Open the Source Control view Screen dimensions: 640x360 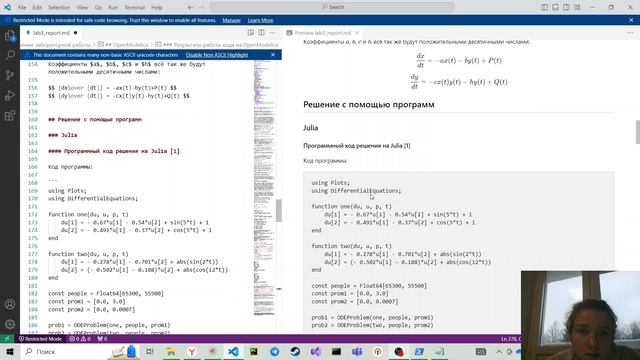click(x=10, y=75)
